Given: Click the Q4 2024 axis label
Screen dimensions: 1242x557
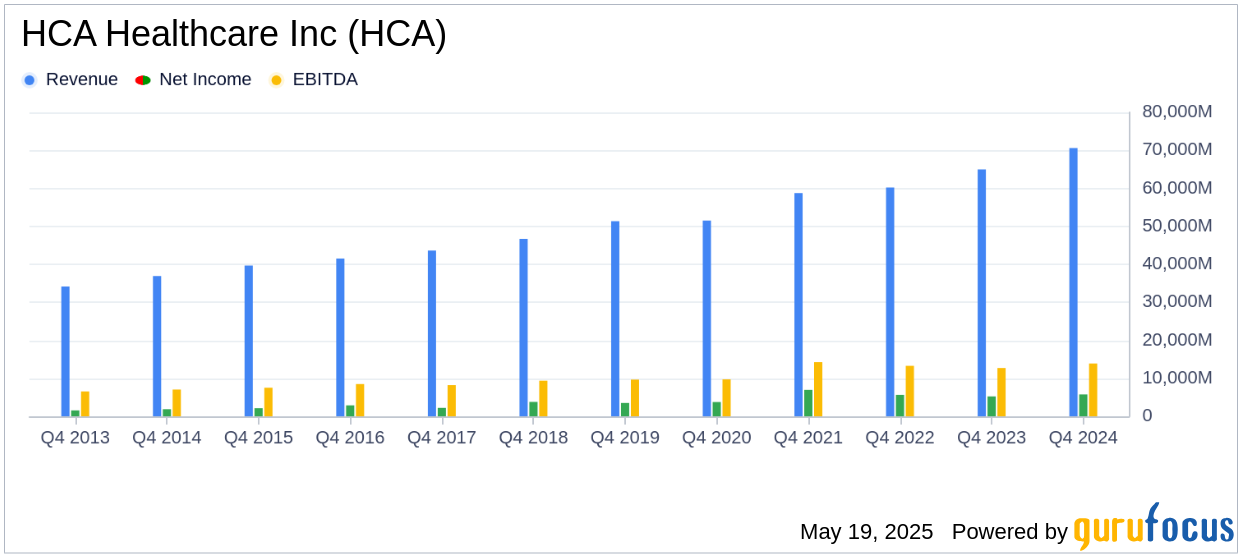Looking at the screenshot, I should (x=1083, y=438).
